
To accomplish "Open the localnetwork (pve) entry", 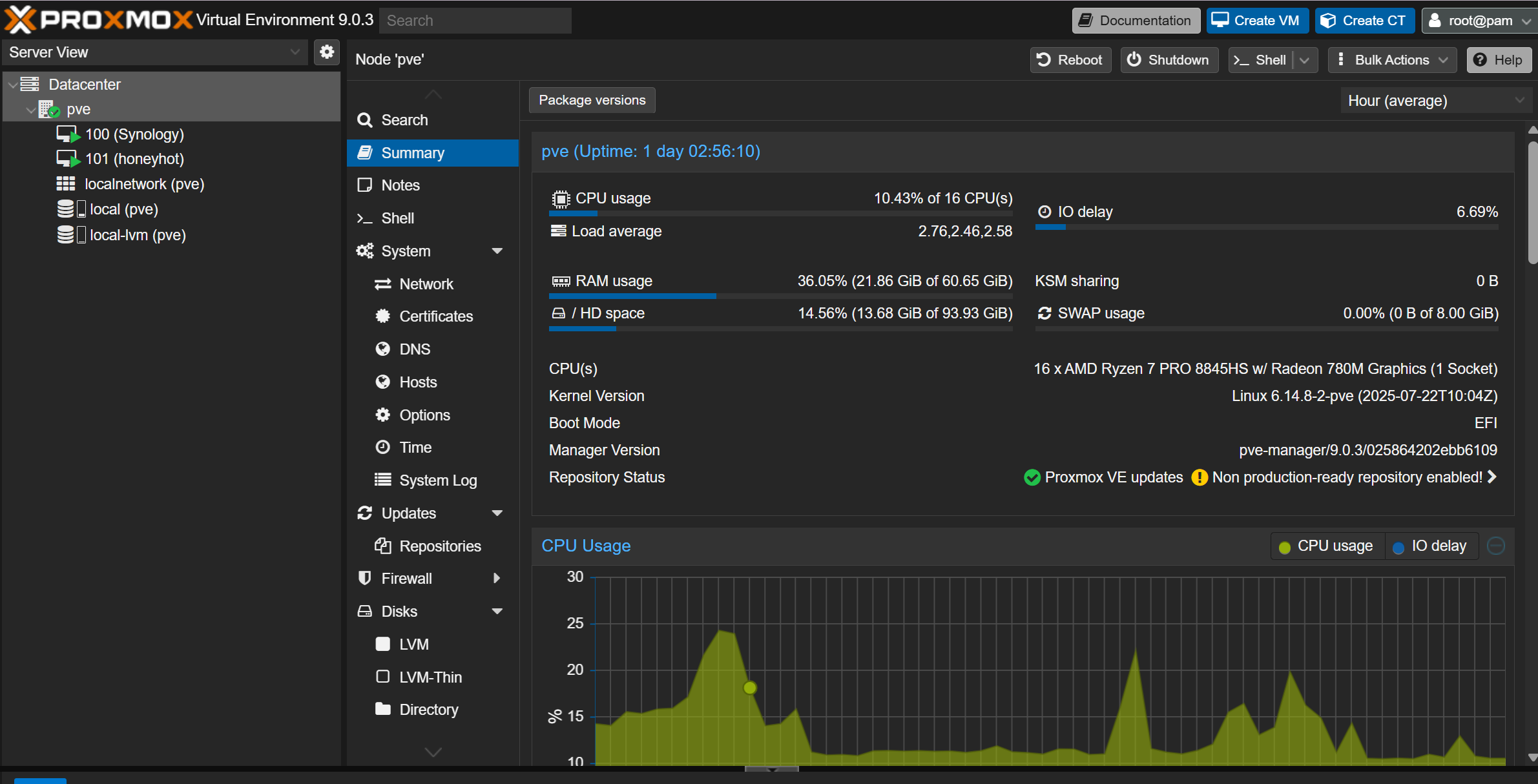I will [143, 184].
